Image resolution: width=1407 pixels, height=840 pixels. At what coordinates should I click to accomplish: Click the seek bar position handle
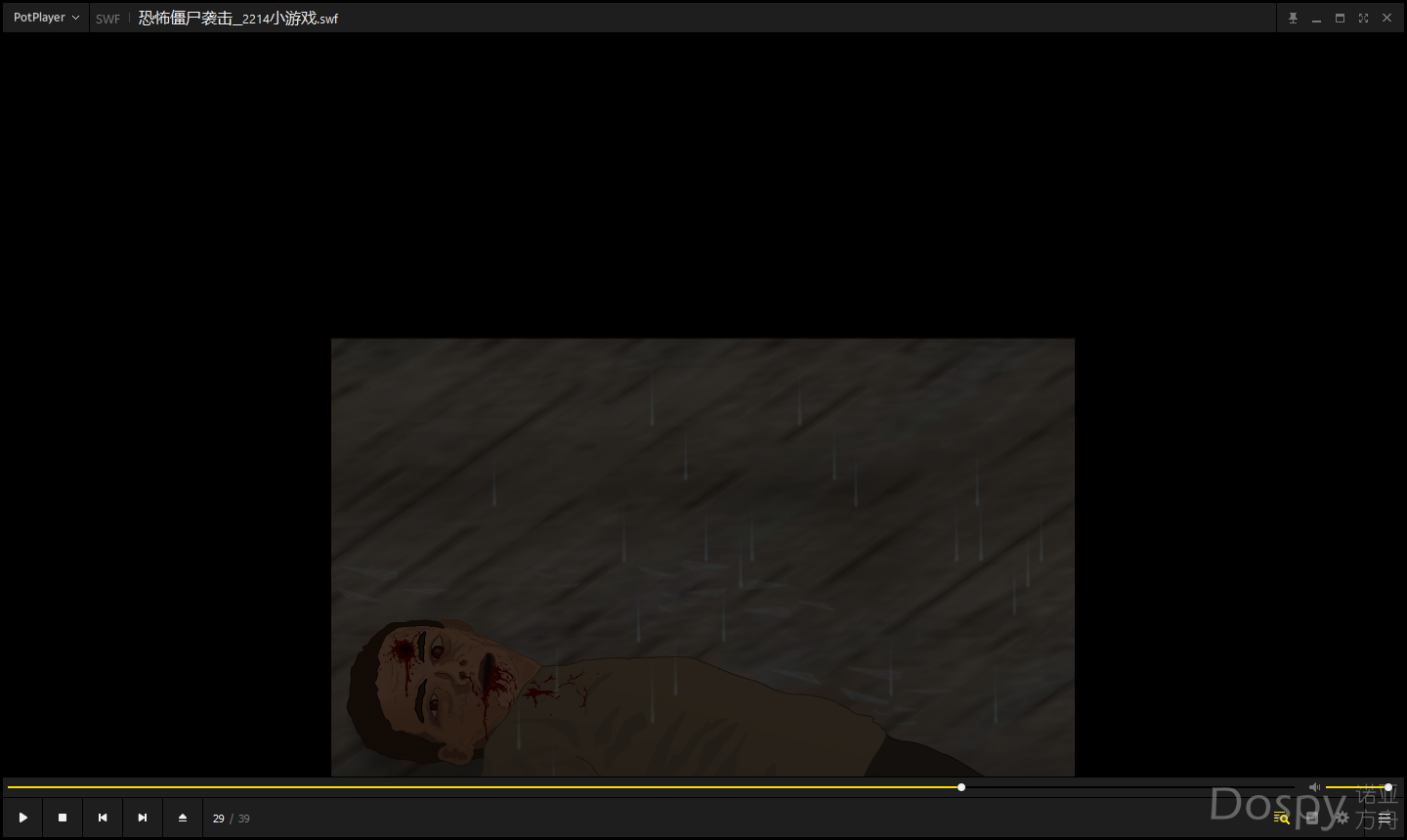tap(961, 787)
